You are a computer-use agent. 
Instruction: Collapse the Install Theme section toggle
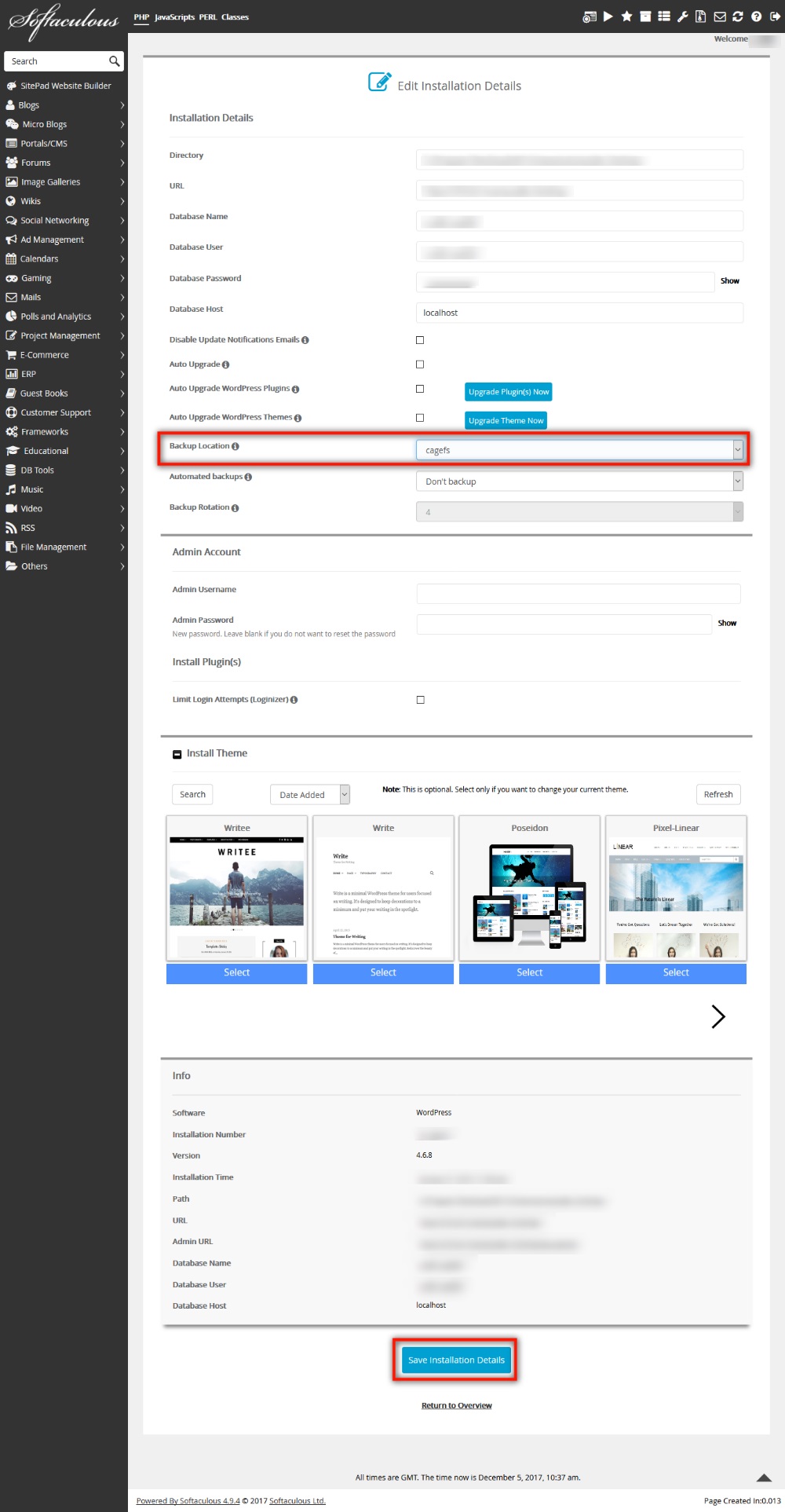pos(177,754)
